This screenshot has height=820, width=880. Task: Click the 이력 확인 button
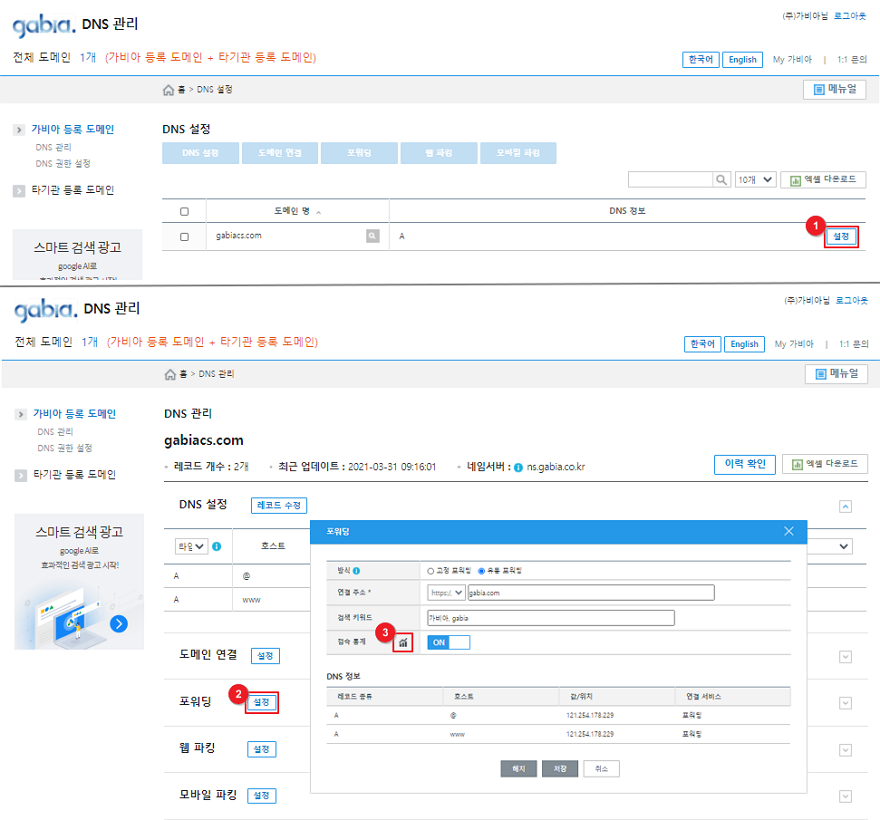tap(745, 464)
